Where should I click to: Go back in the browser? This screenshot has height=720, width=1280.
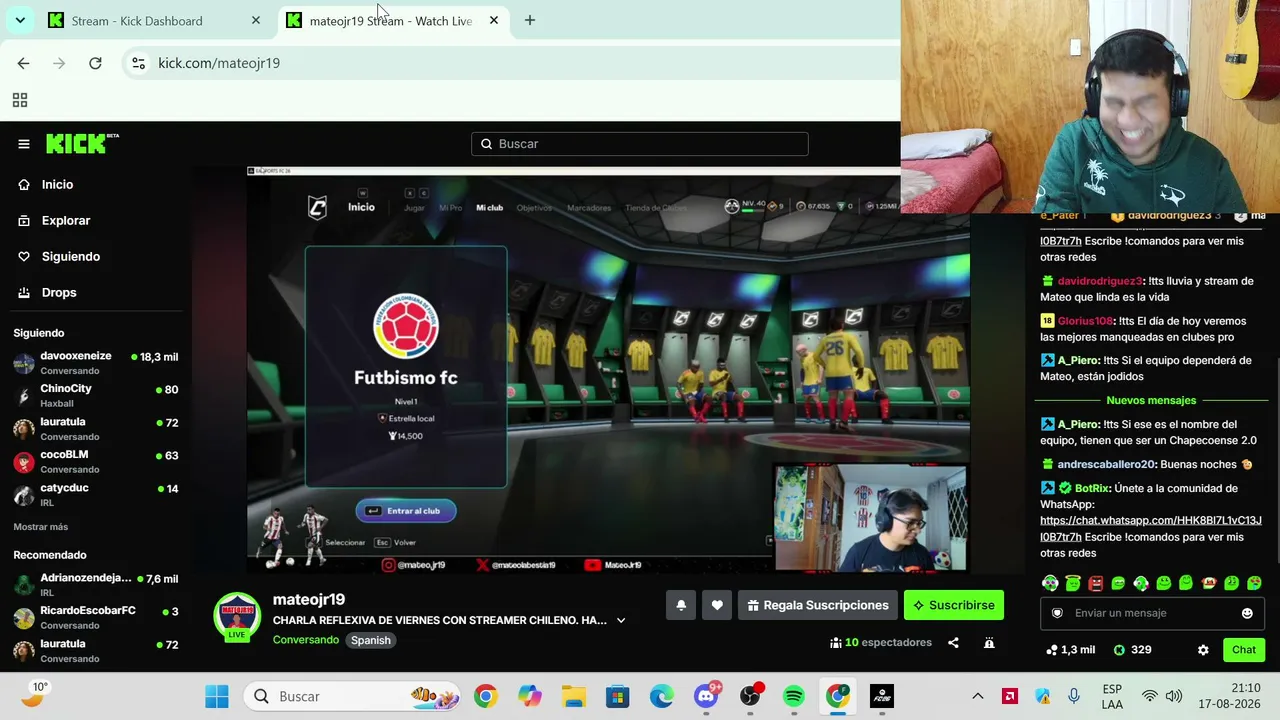[24, 63]
